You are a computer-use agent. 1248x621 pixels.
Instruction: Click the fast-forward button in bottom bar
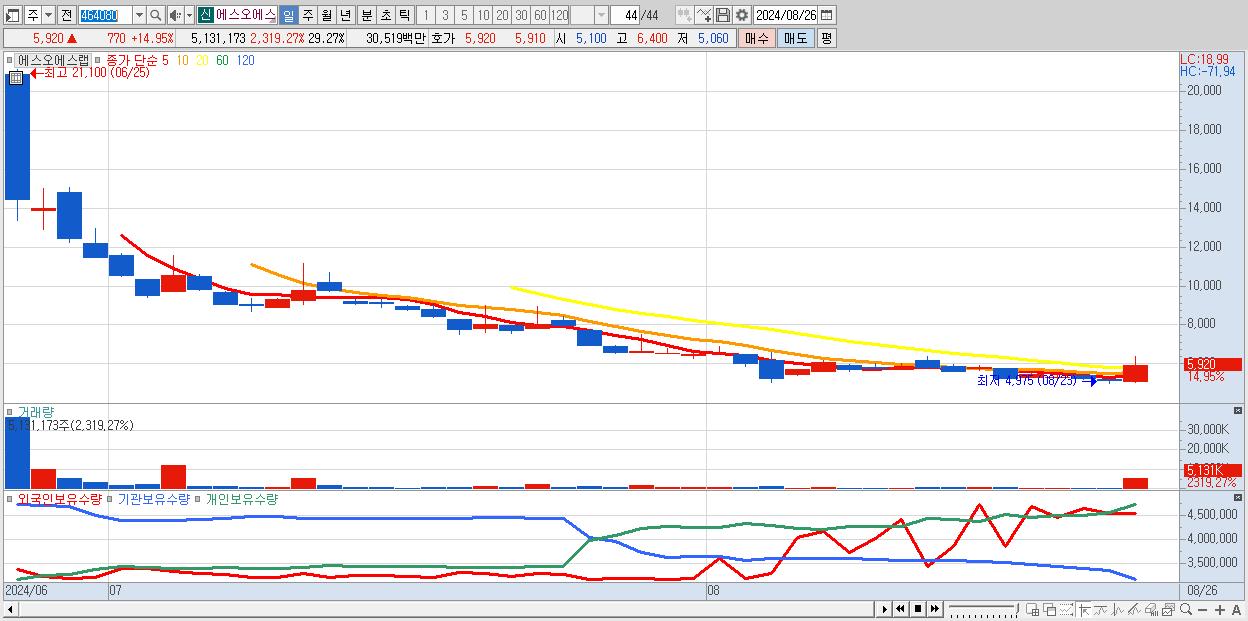click(x=935, y=609)
